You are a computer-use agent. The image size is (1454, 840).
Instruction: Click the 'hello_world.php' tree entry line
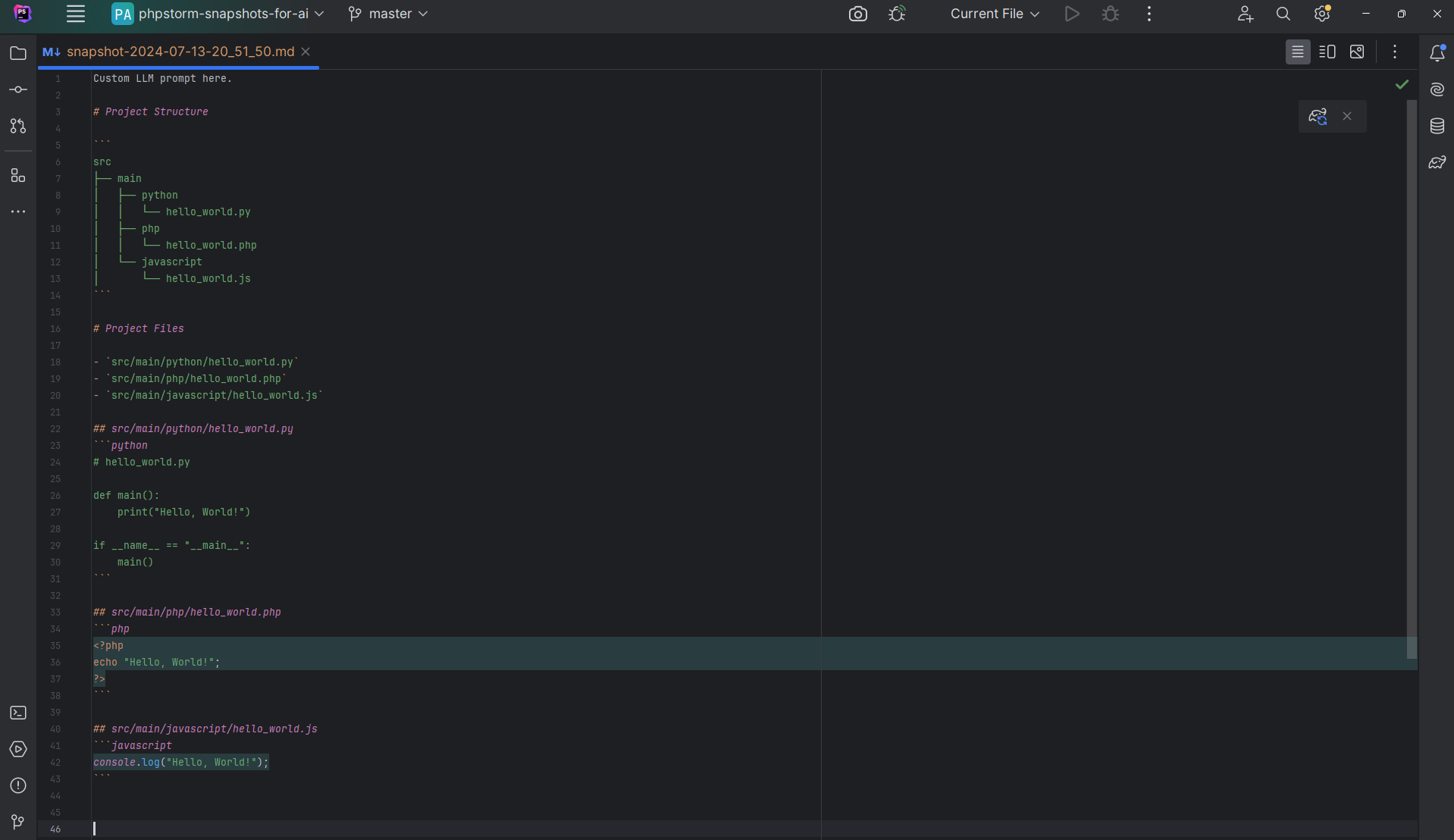[211, 245]
